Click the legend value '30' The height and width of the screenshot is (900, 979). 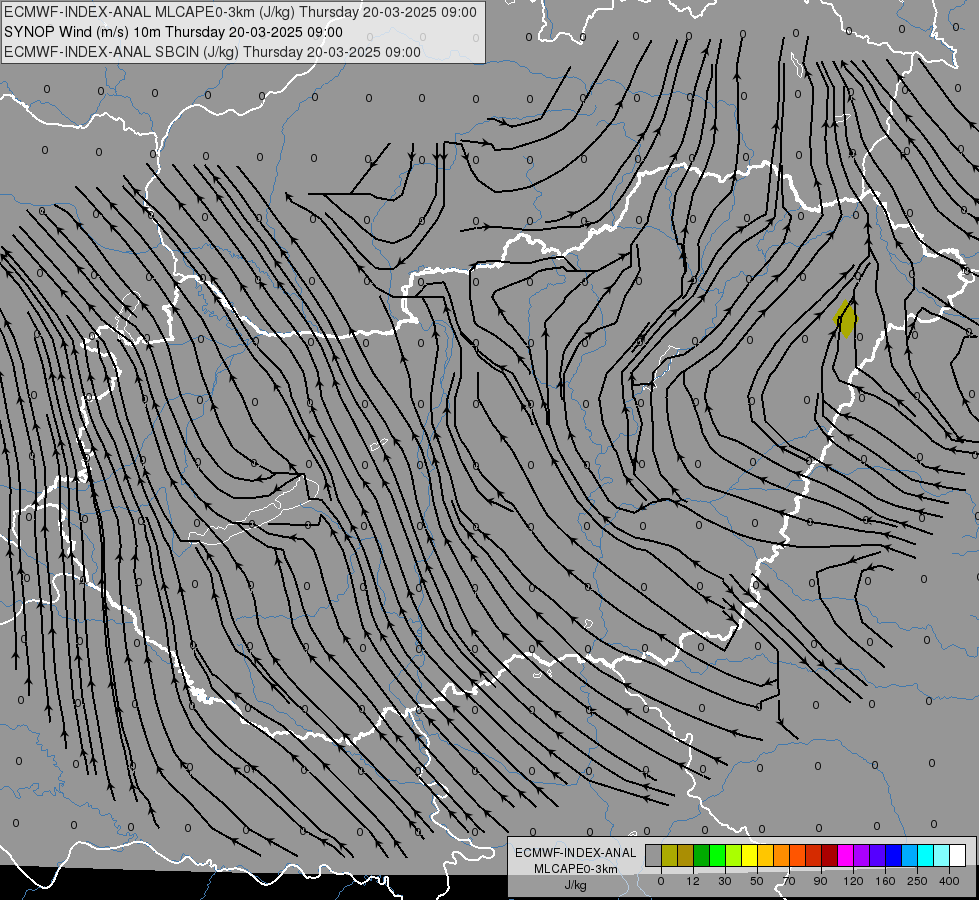pyautogui.click(x=725, y=881)
